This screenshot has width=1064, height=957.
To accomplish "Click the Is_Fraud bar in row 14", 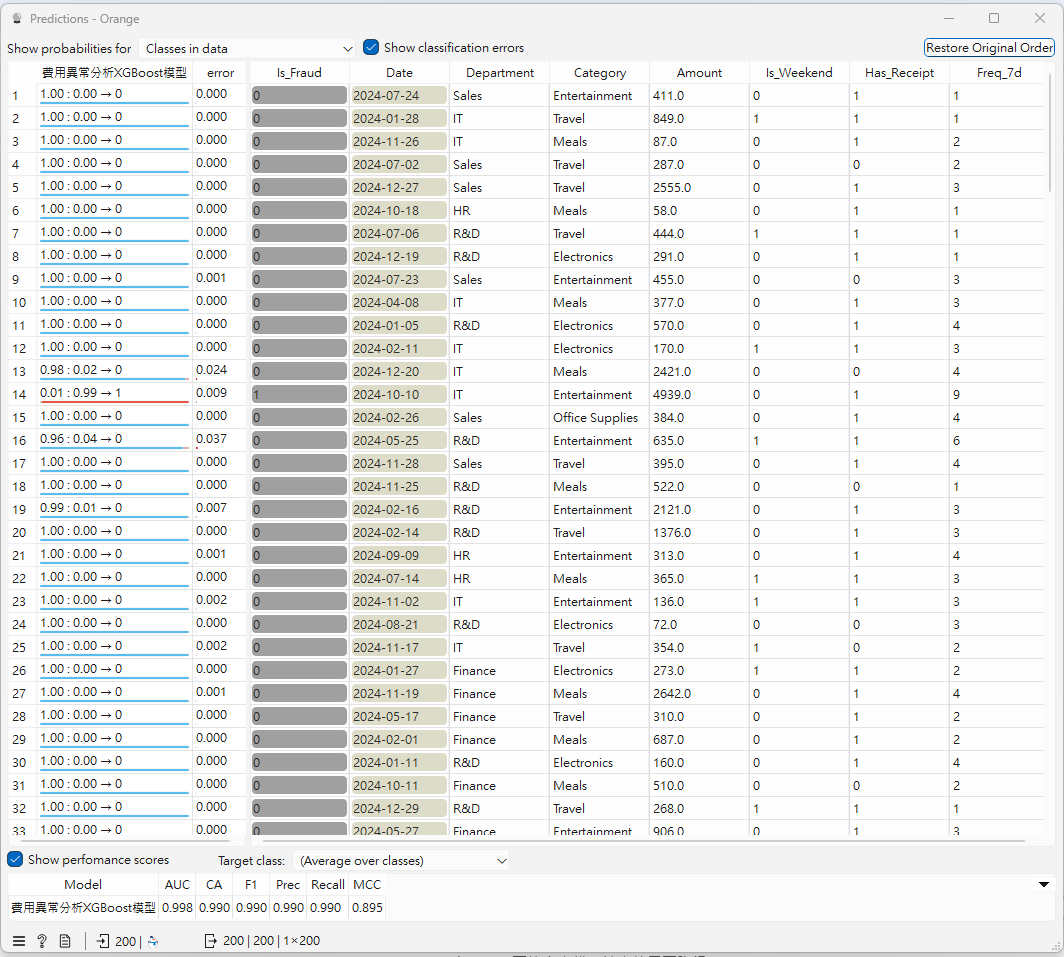I will pyautogui.click(x=299, y=395).
